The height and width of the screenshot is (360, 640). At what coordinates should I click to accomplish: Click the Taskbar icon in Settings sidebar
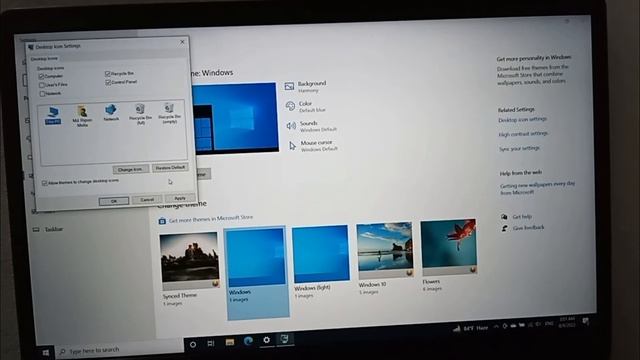pos(36,229)
